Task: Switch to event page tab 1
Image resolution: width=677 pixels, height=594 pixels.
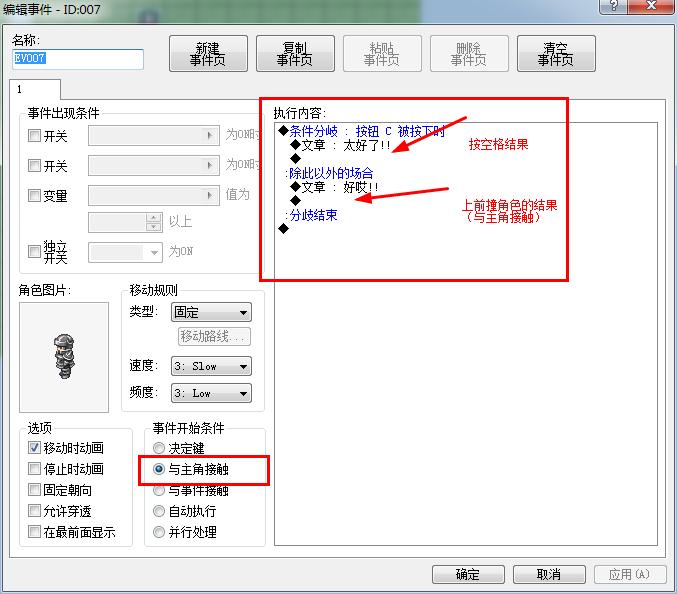Action: (35, 89)
